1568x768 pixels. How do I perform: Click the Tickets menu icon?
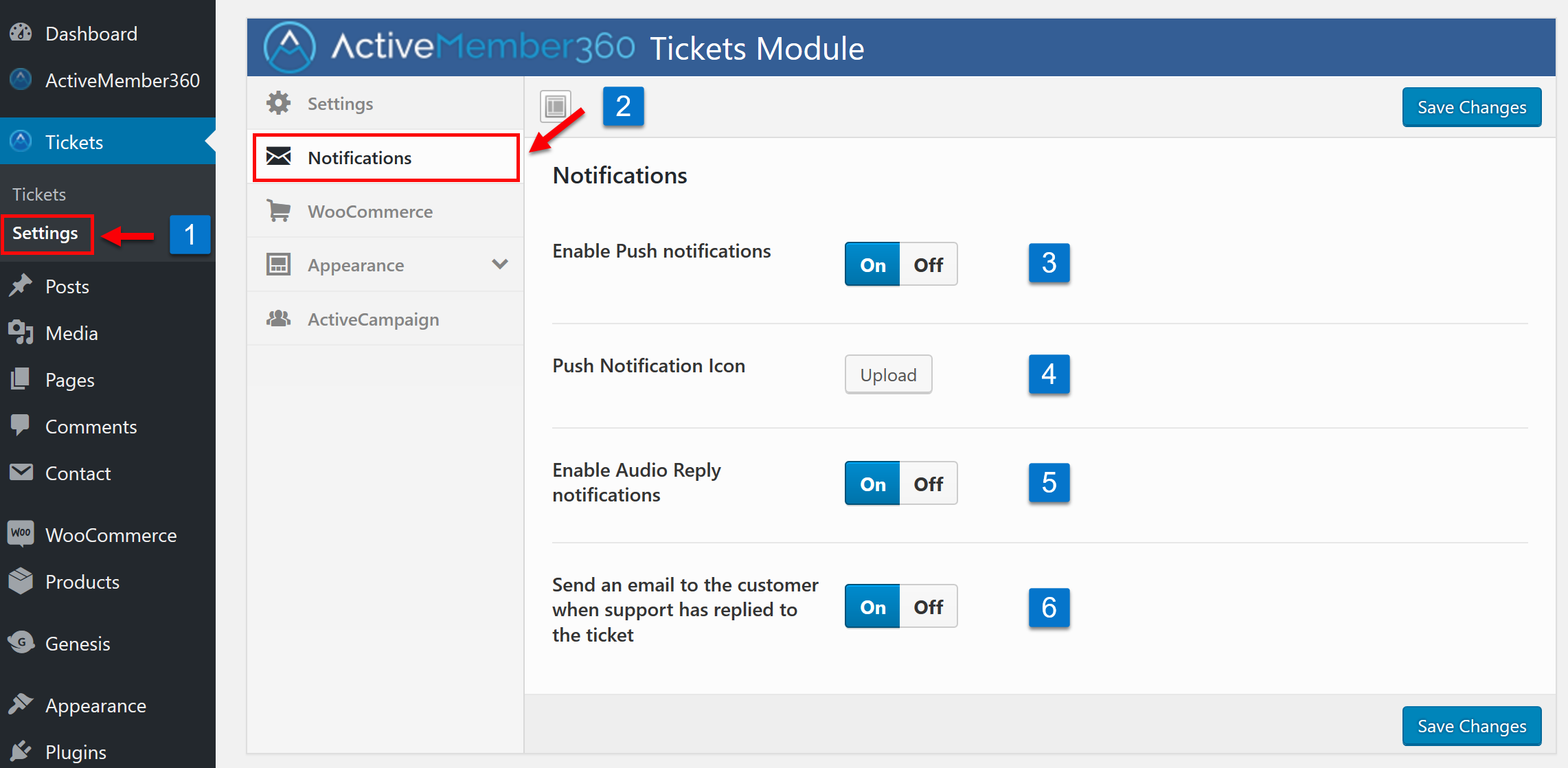(21, 141)
